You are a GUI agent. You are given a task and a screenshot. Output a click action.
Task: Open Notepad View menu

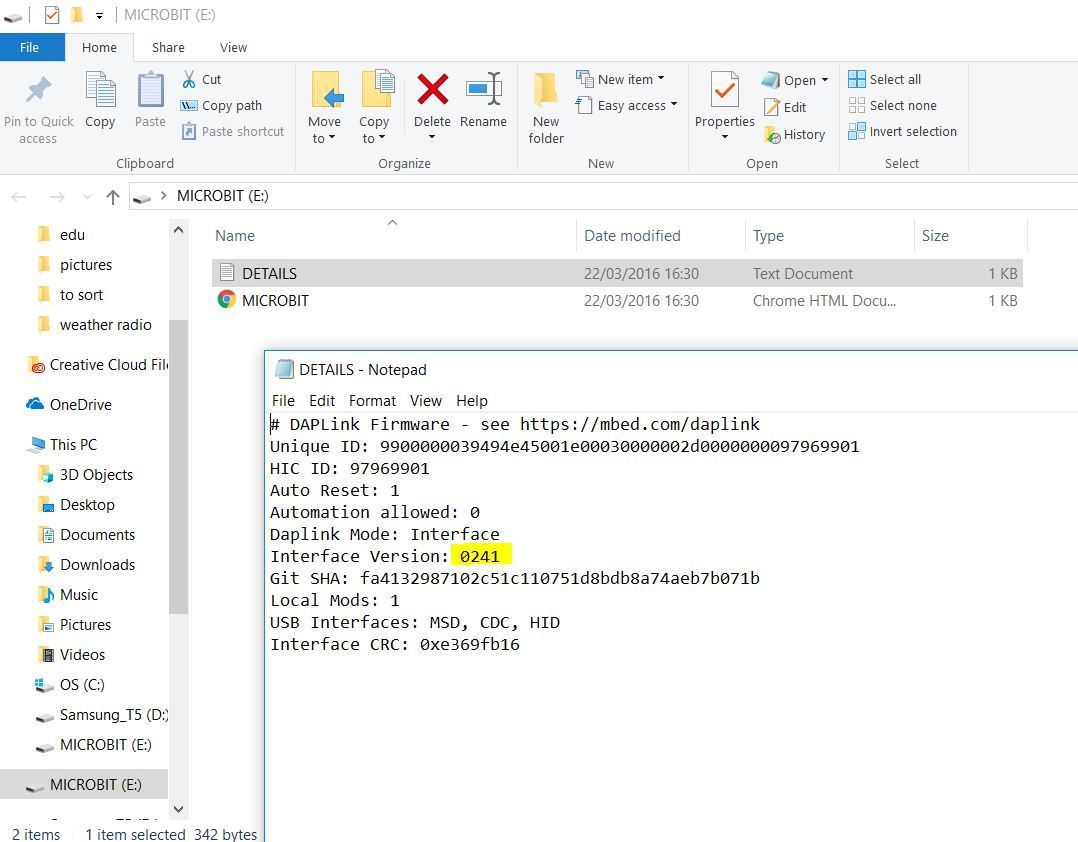[x=426, y=401]
